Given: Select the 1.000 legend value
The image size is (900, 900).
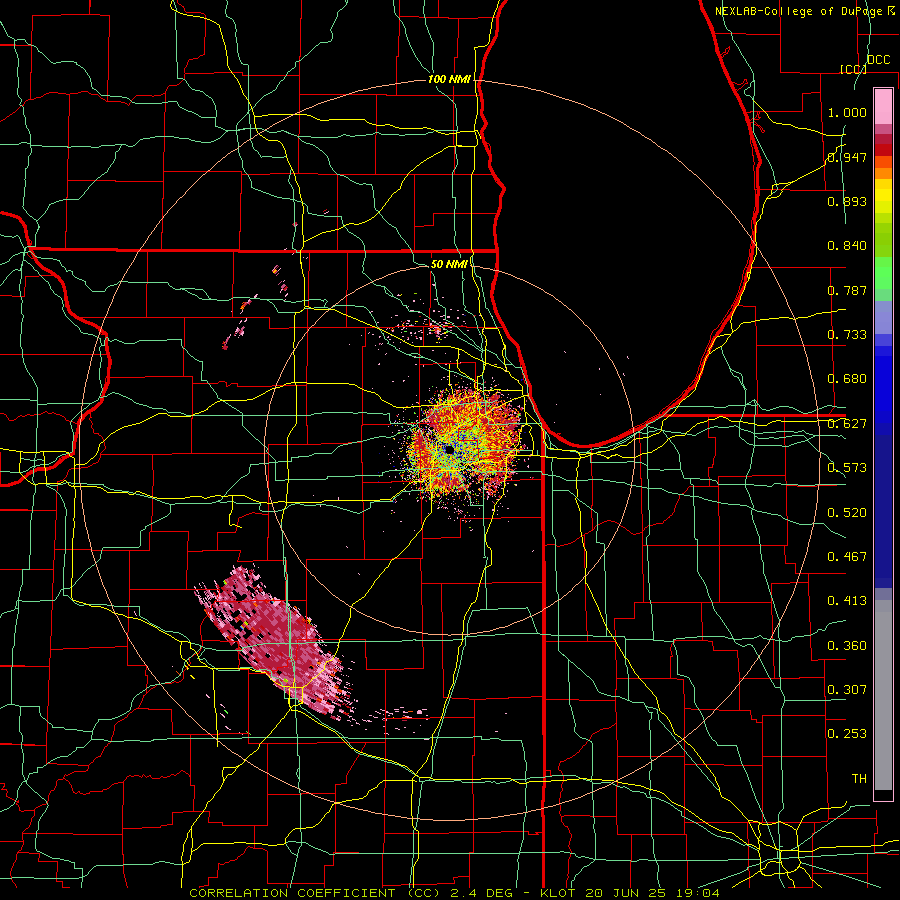Looking at the screenshot, I should click(x=847, y=112).
